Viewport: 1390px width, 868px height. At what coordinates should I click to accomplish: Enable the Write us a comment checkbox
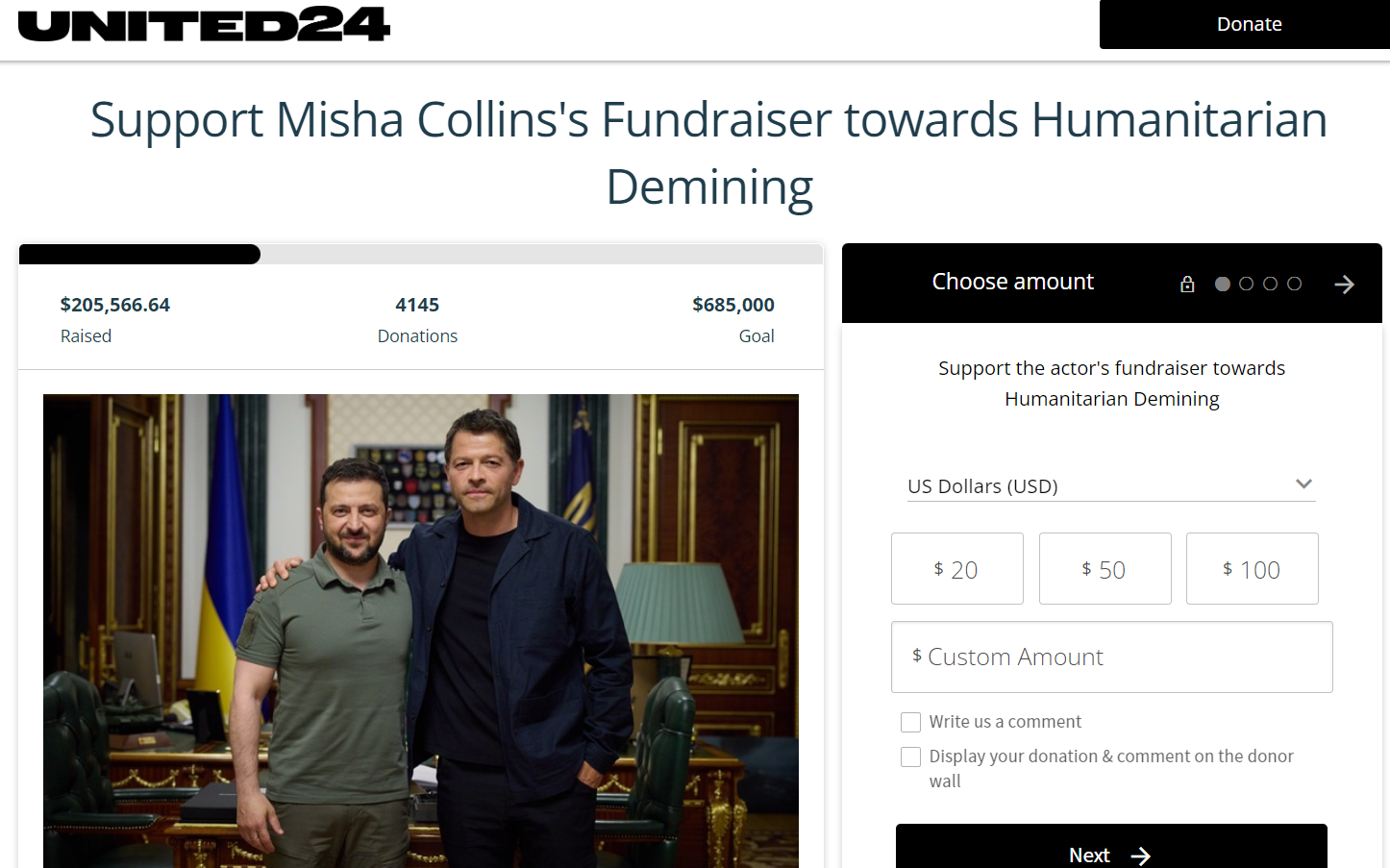pos(910,722)
